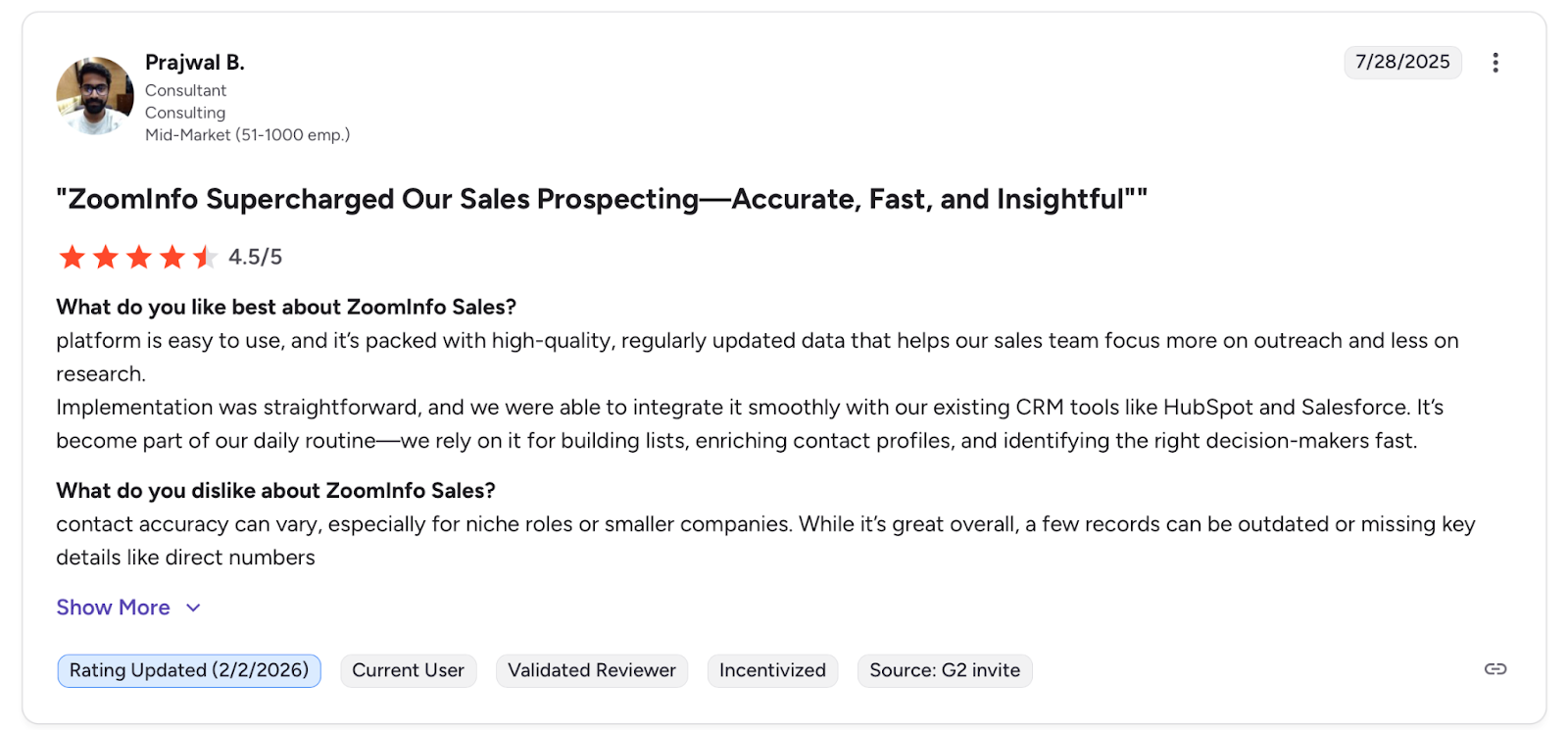Click the 4.5/5 rating score
This screenshot has height=730, width=1568.
[255, 257]
